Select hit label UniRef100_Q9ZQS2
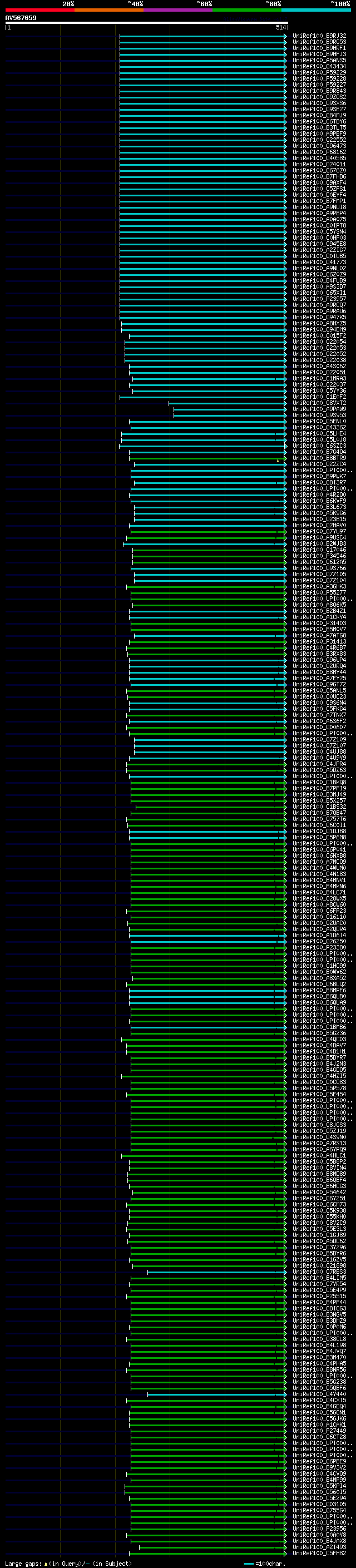 pos(319,97)
